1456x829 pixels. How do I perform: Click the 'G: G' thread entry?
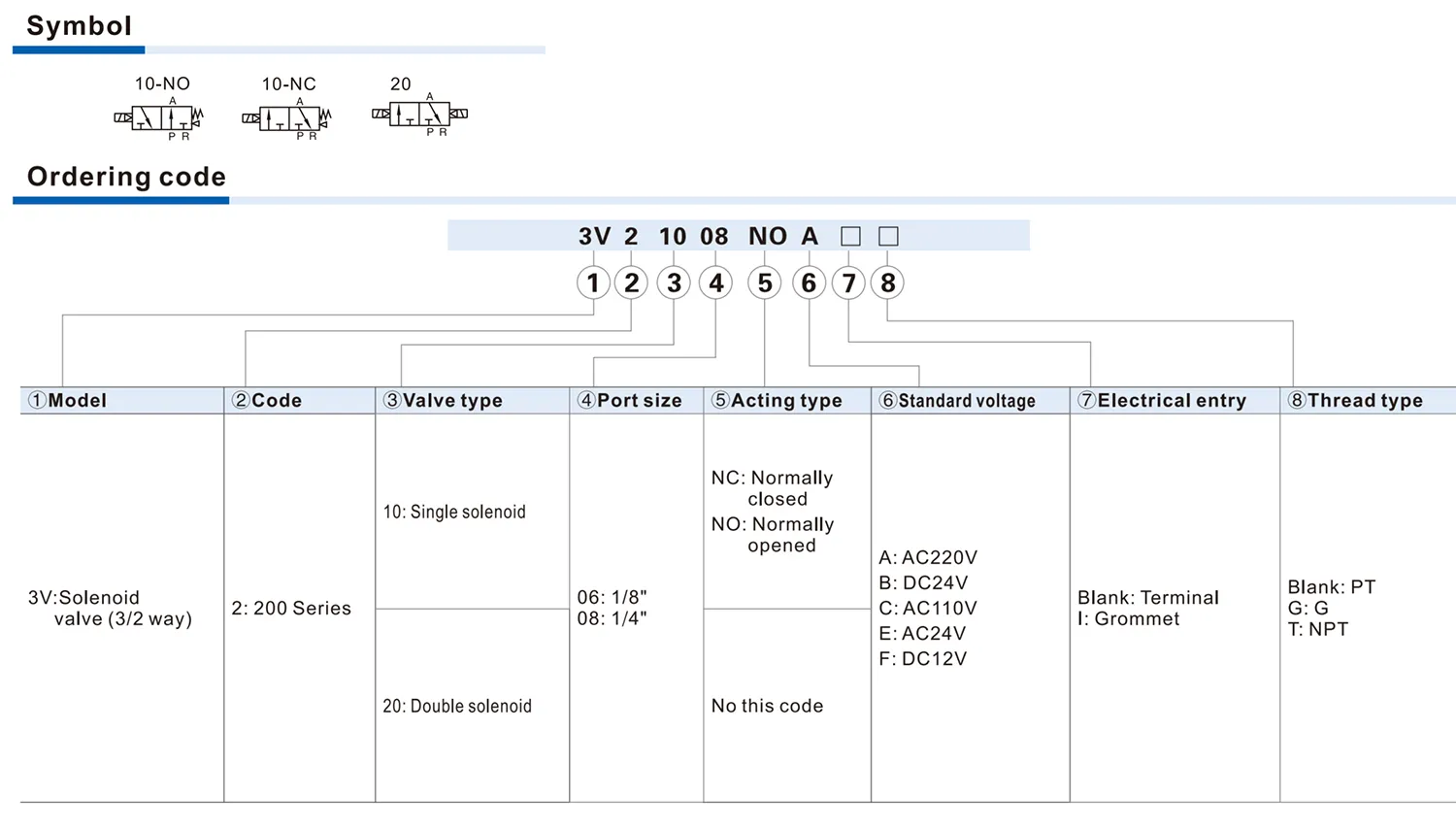(1307, 608)
